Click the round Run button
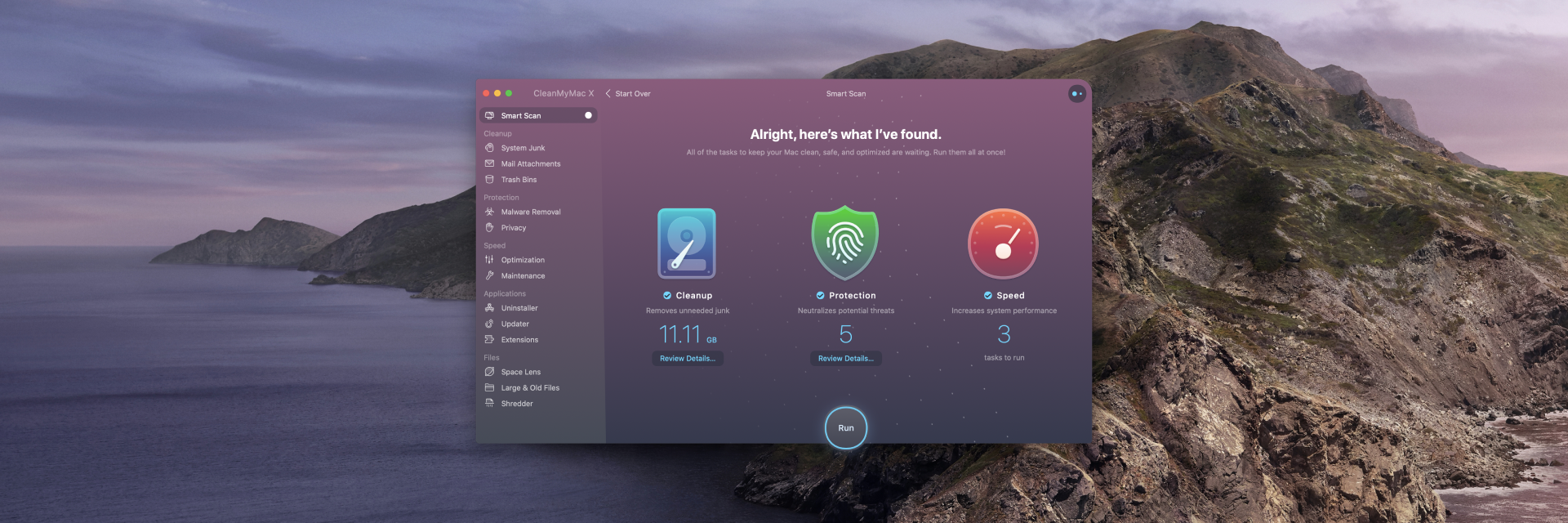 click(845, 427)
